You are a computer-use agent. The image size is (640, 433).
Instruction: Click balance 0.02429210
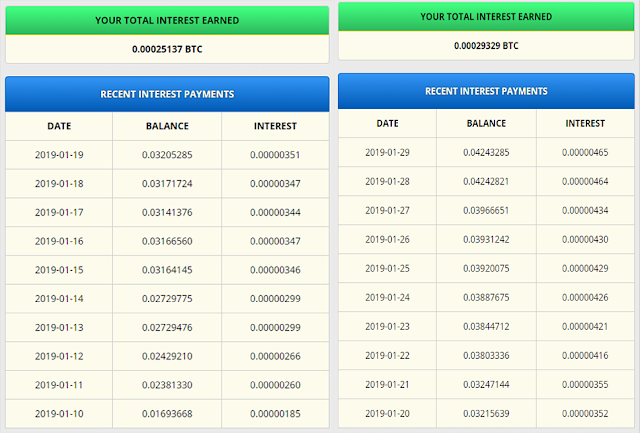[x=167, y=356]
